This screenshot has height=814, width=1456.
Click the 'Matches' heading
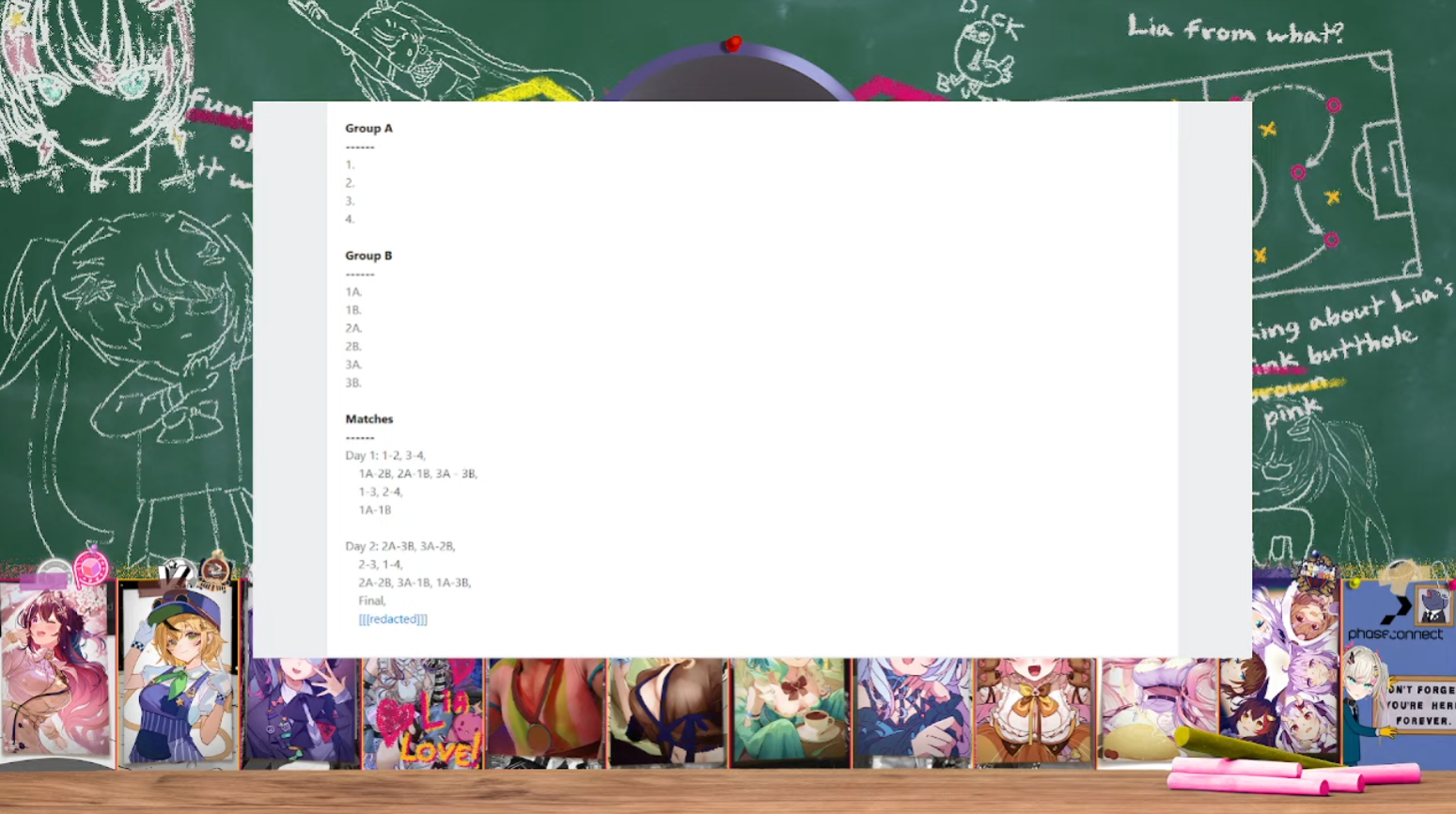[369, 419]
